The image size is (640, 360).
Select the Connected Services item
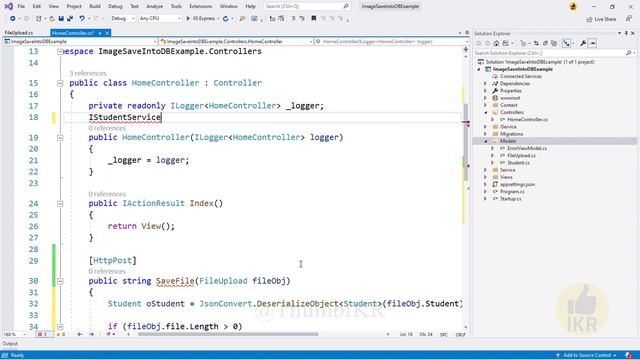click(521, 76)
